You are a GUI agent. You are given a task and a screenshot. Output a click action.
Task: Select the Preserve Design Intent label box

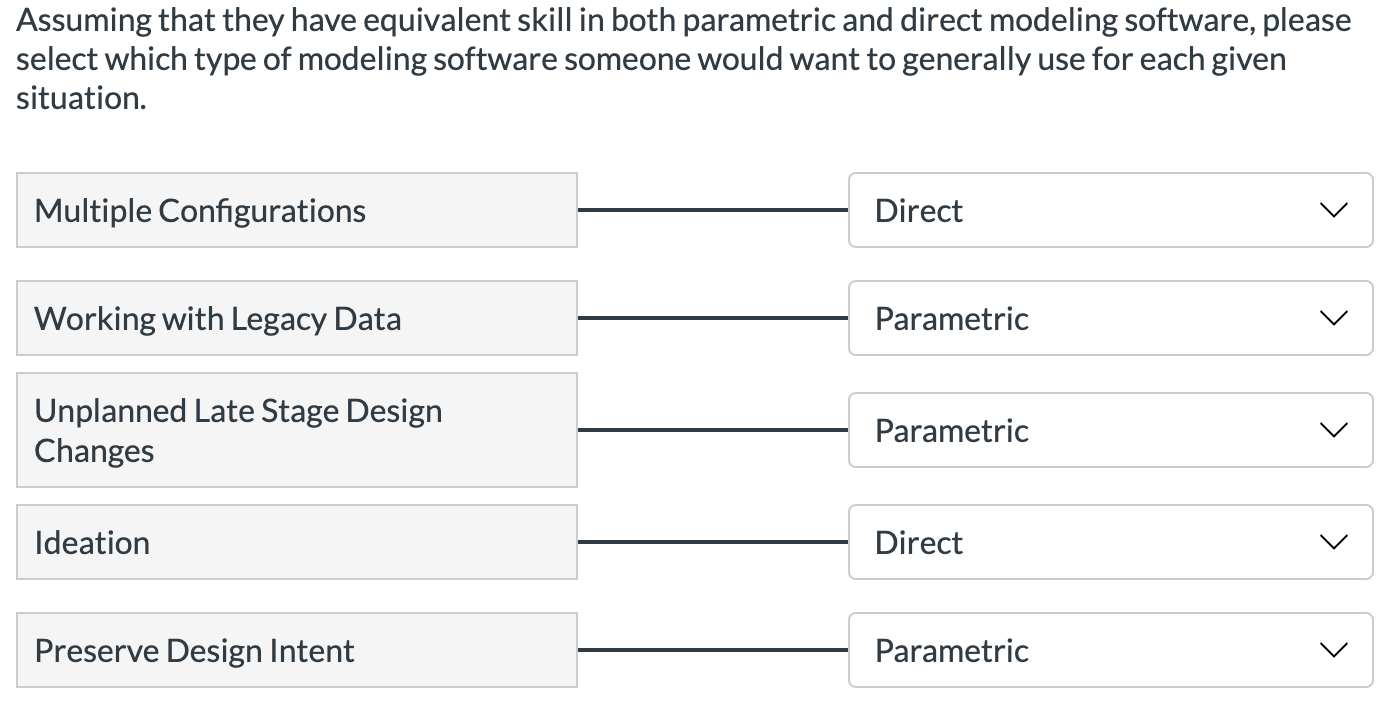[296, 650]
